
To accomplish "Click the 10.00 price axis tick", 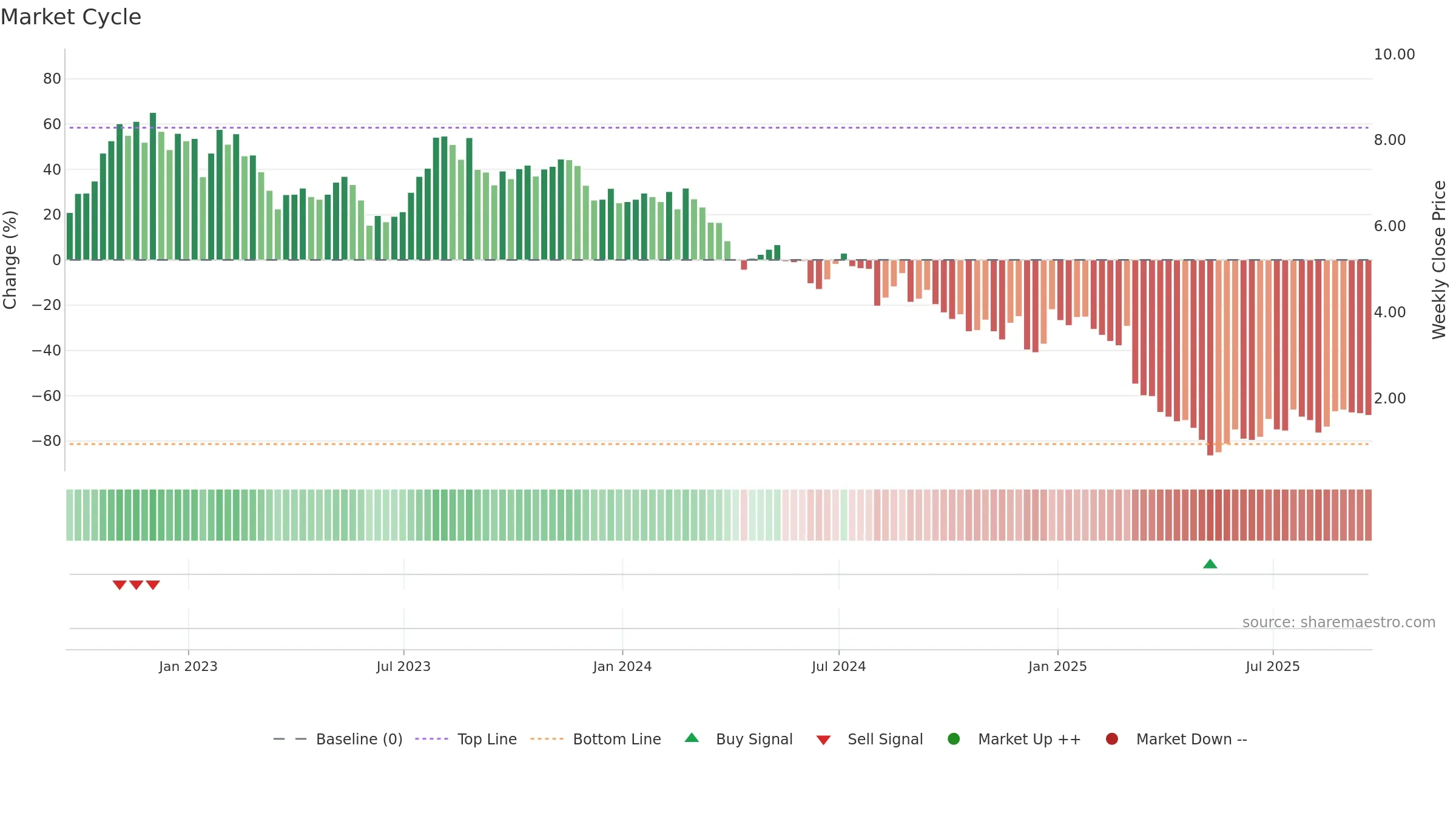I will point(1394,55).
